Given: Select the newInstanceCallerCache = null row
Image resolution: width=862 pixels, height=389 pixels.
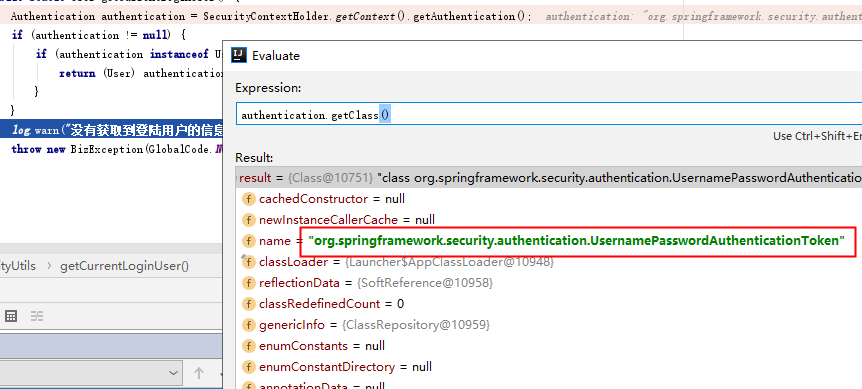Looking at the screenshot, I should pyautogui.click(x=549, y=220).
